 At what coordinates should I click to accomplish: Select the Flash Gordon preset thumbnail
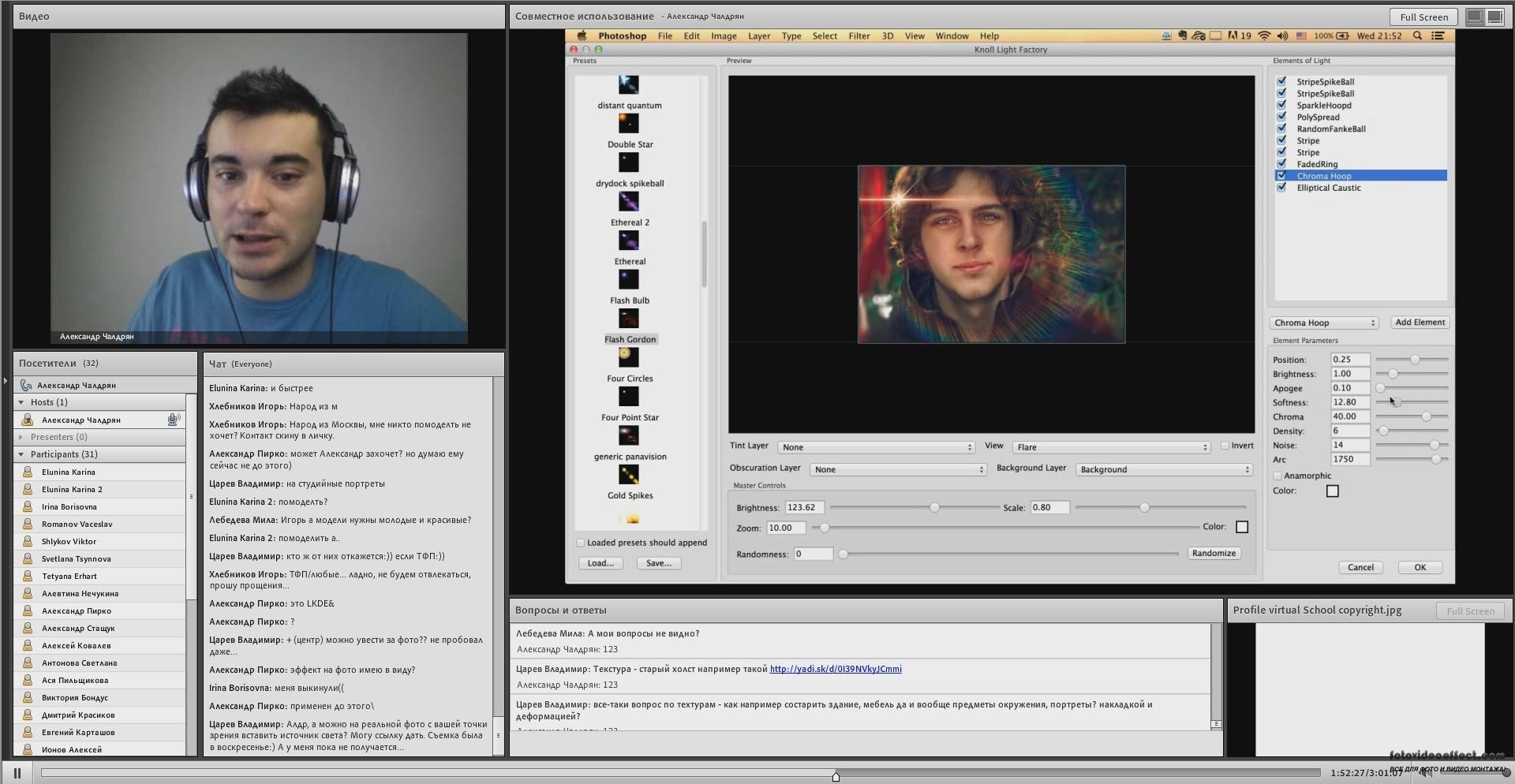pyautogui.click(x=628, y=319)
